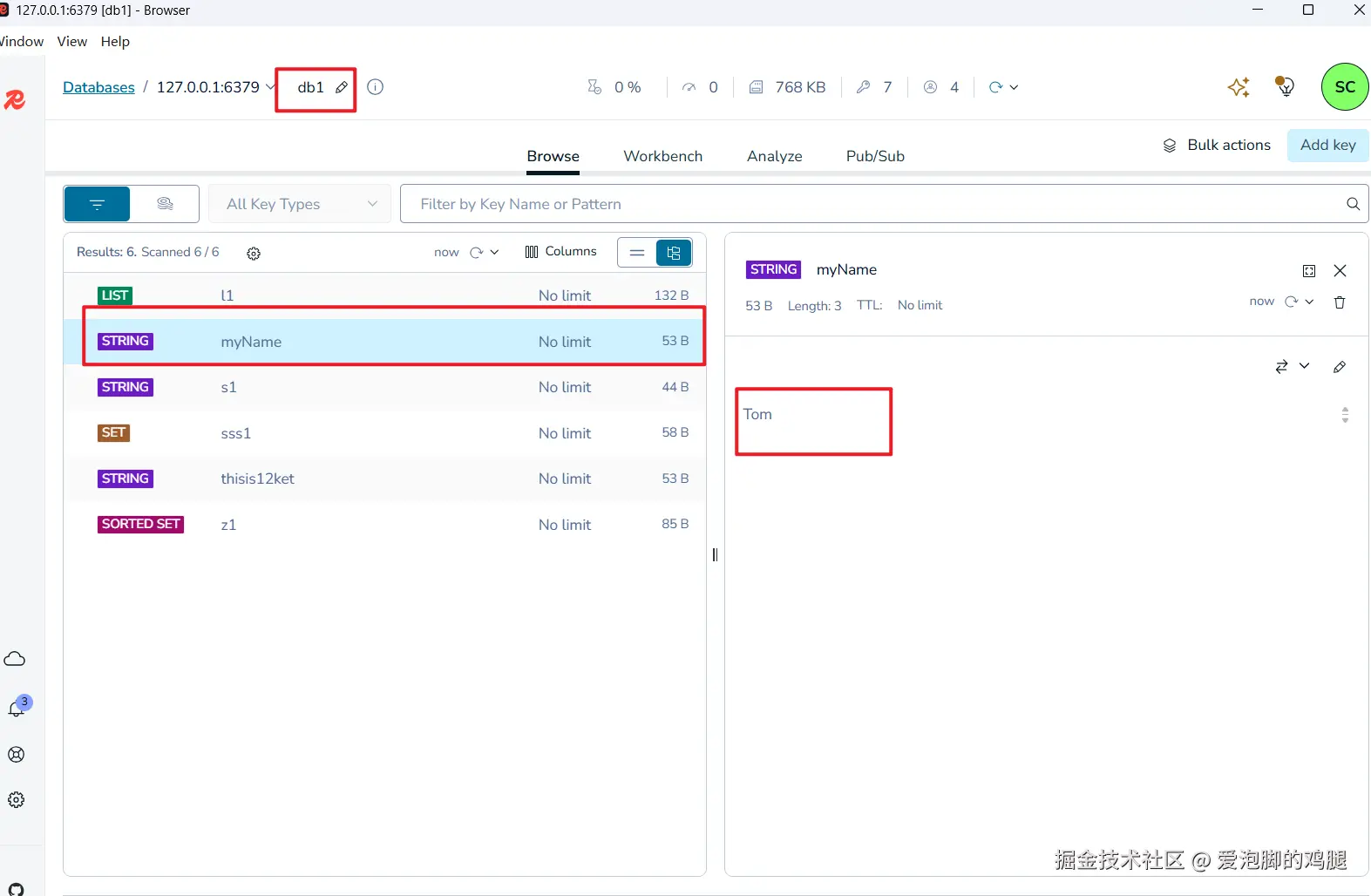Click the connected clients stat showing 4

tap(941, 87)
